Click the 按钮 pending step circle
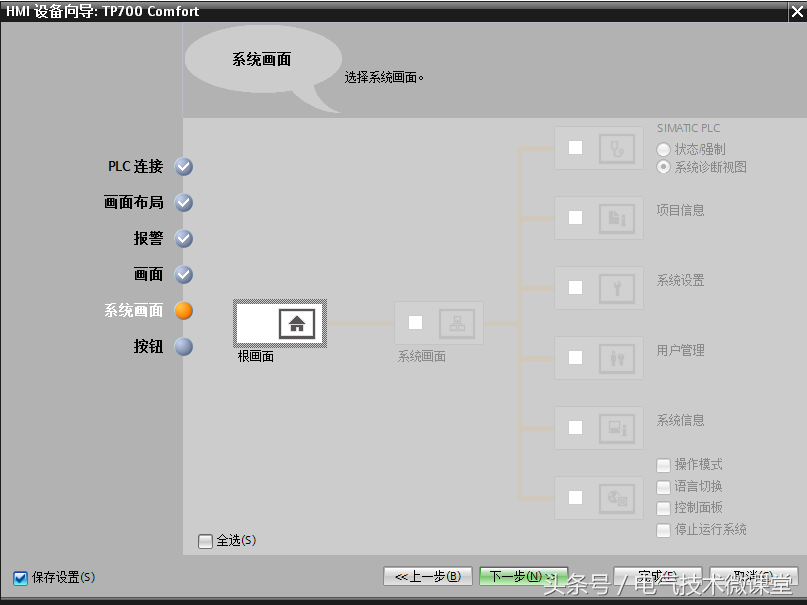 click(184, 347)
